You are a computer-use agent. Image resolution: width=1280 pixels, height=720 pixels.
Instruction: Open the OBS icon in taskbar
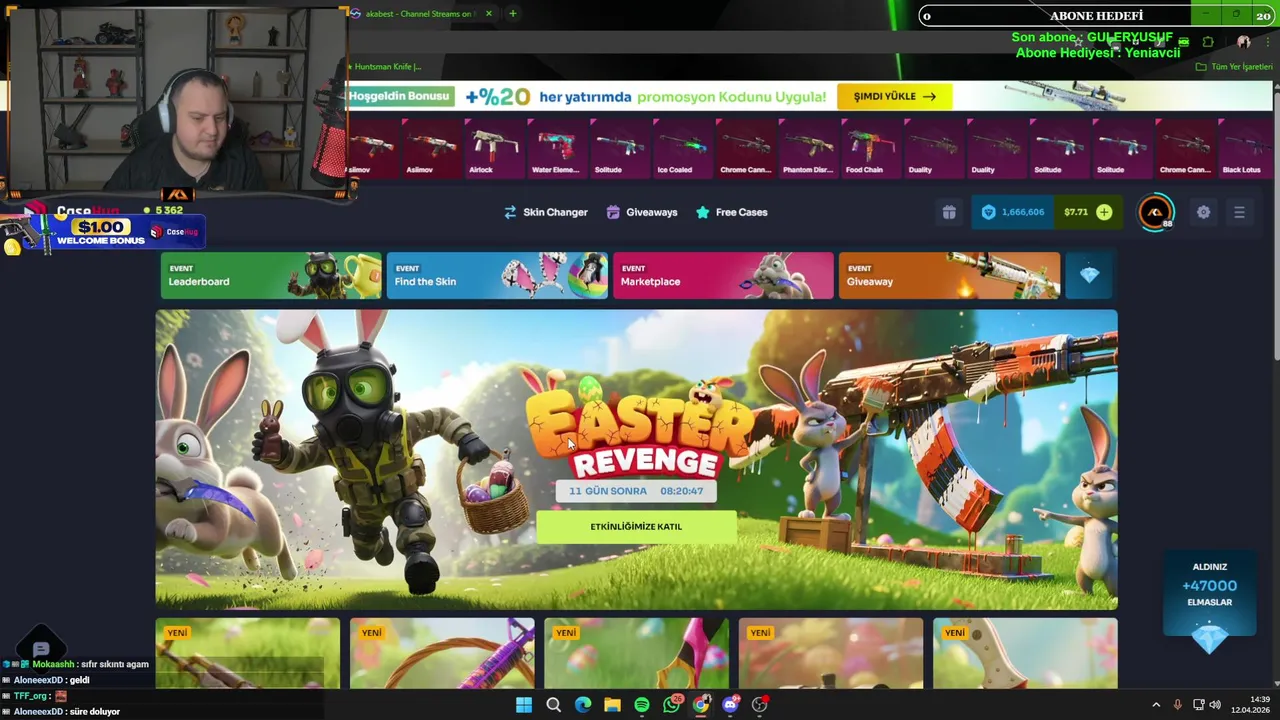tap(760, 705)
